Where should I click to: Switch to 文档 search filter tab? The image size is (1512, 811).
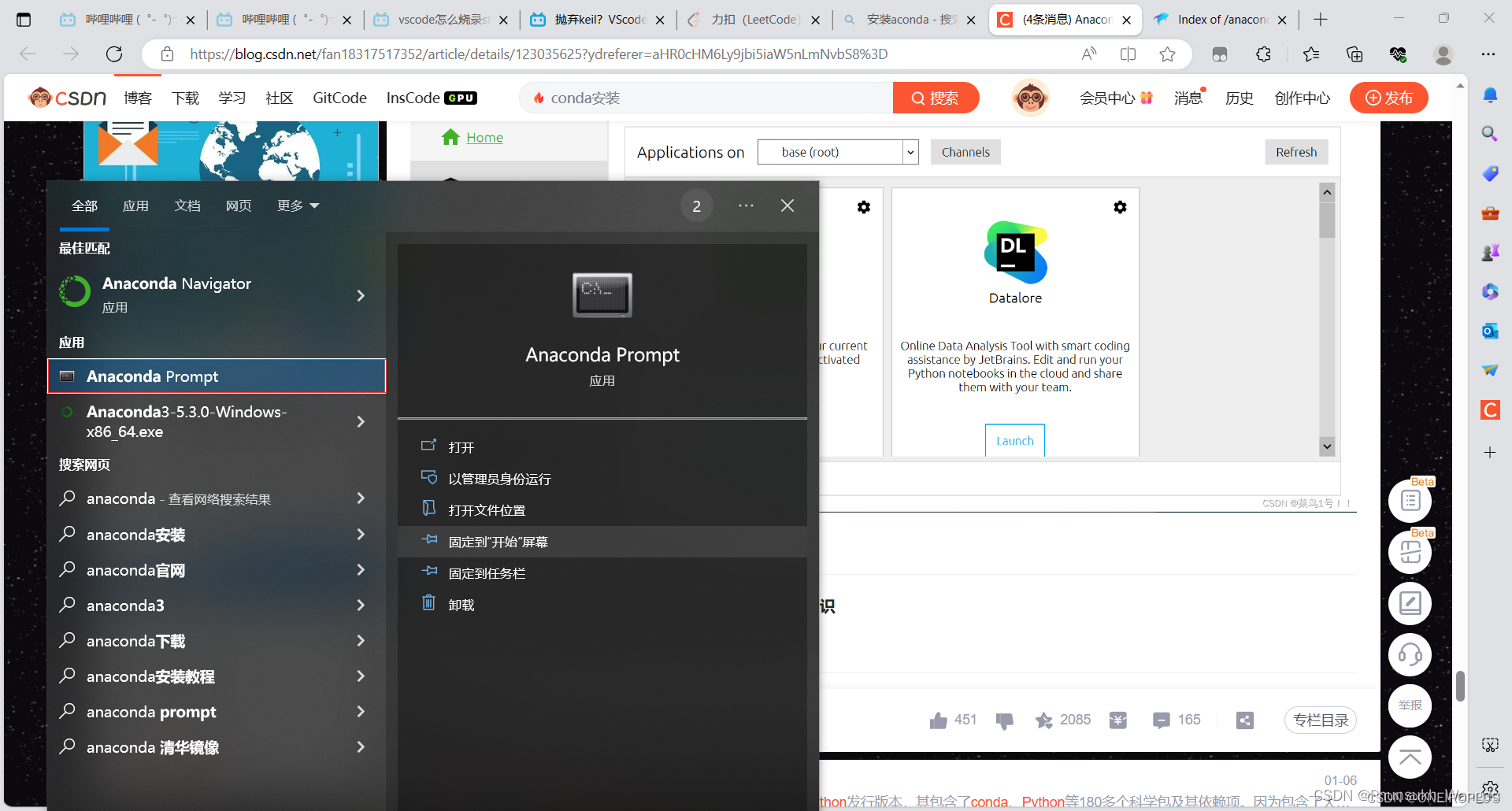tap(187, 206)
